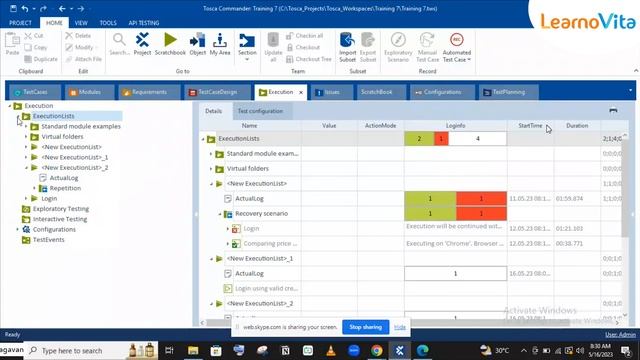Cut the selected item
The image size is (640, 360).
click(x=34, y=36)
